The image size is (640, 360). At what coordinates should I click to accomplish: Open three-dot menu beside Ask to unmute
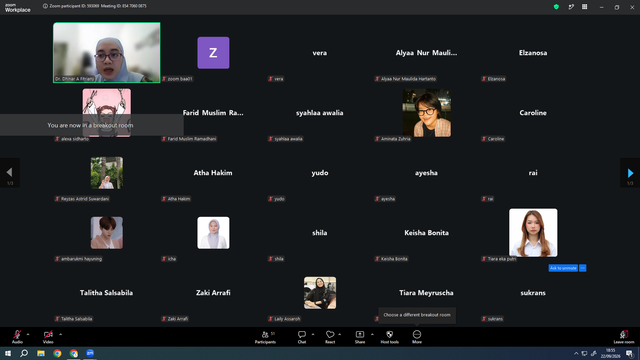pyautogui.click(x=582, y=268)
